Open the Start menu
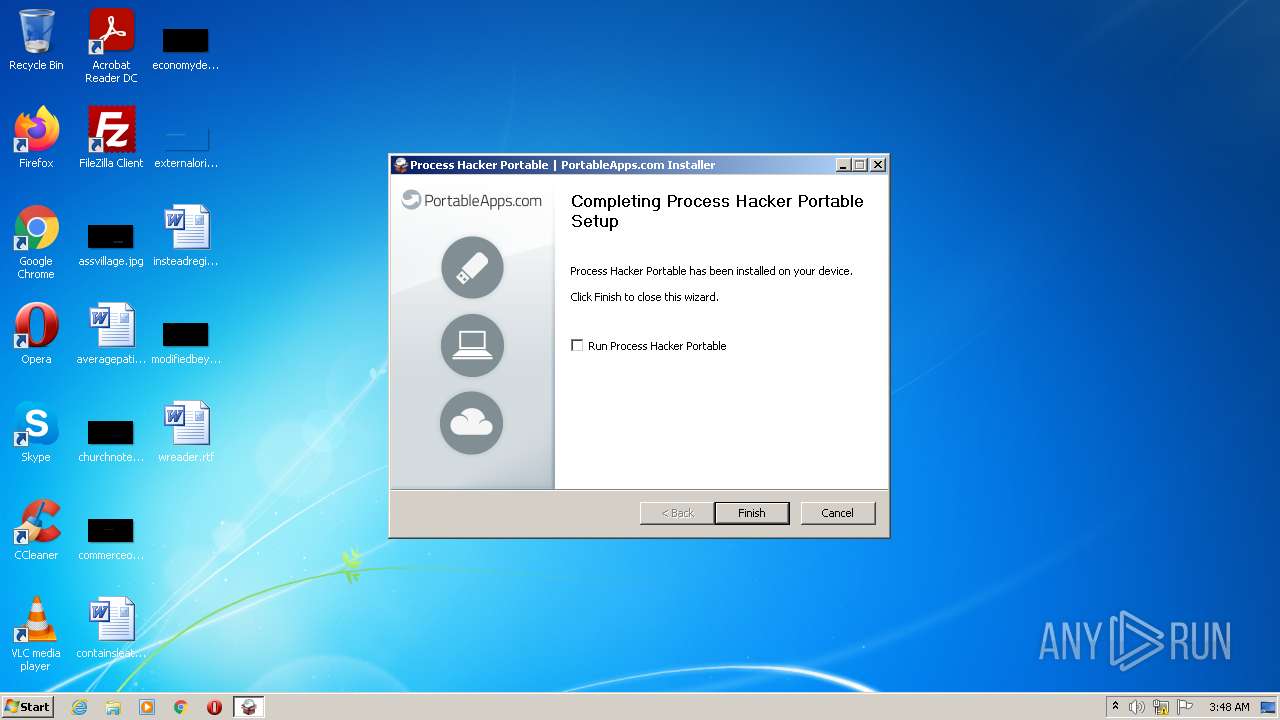Screen dimensions: 1280x720 coord(27,707)
